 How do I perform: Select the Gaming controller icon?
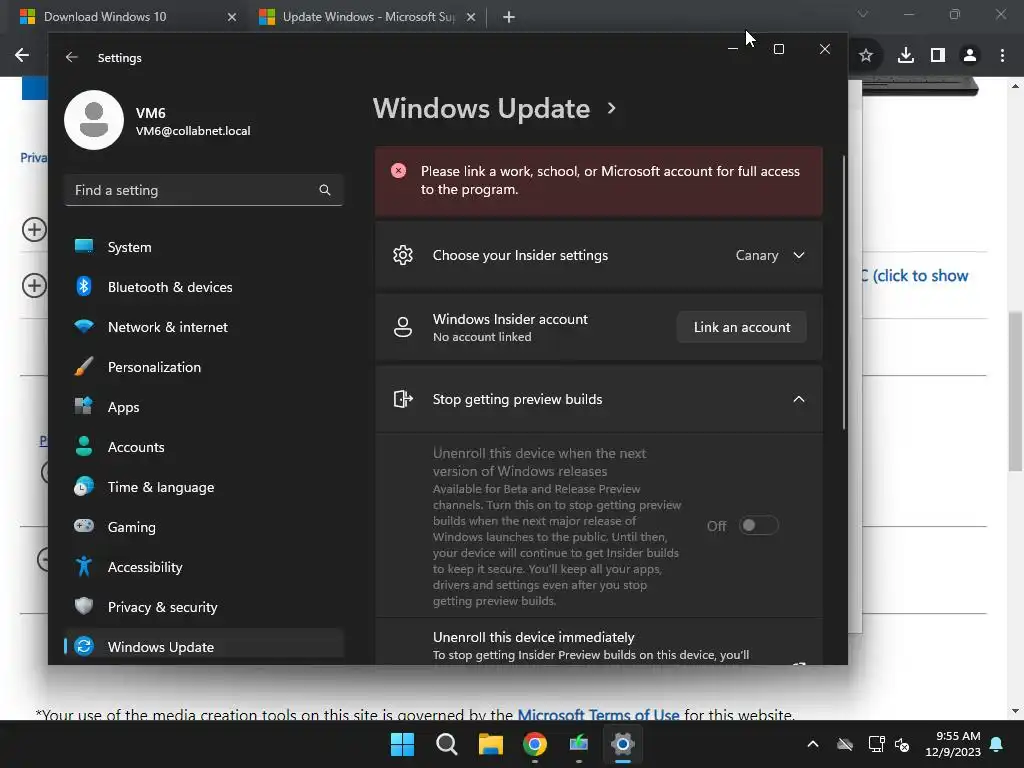[x=84, y=526]
